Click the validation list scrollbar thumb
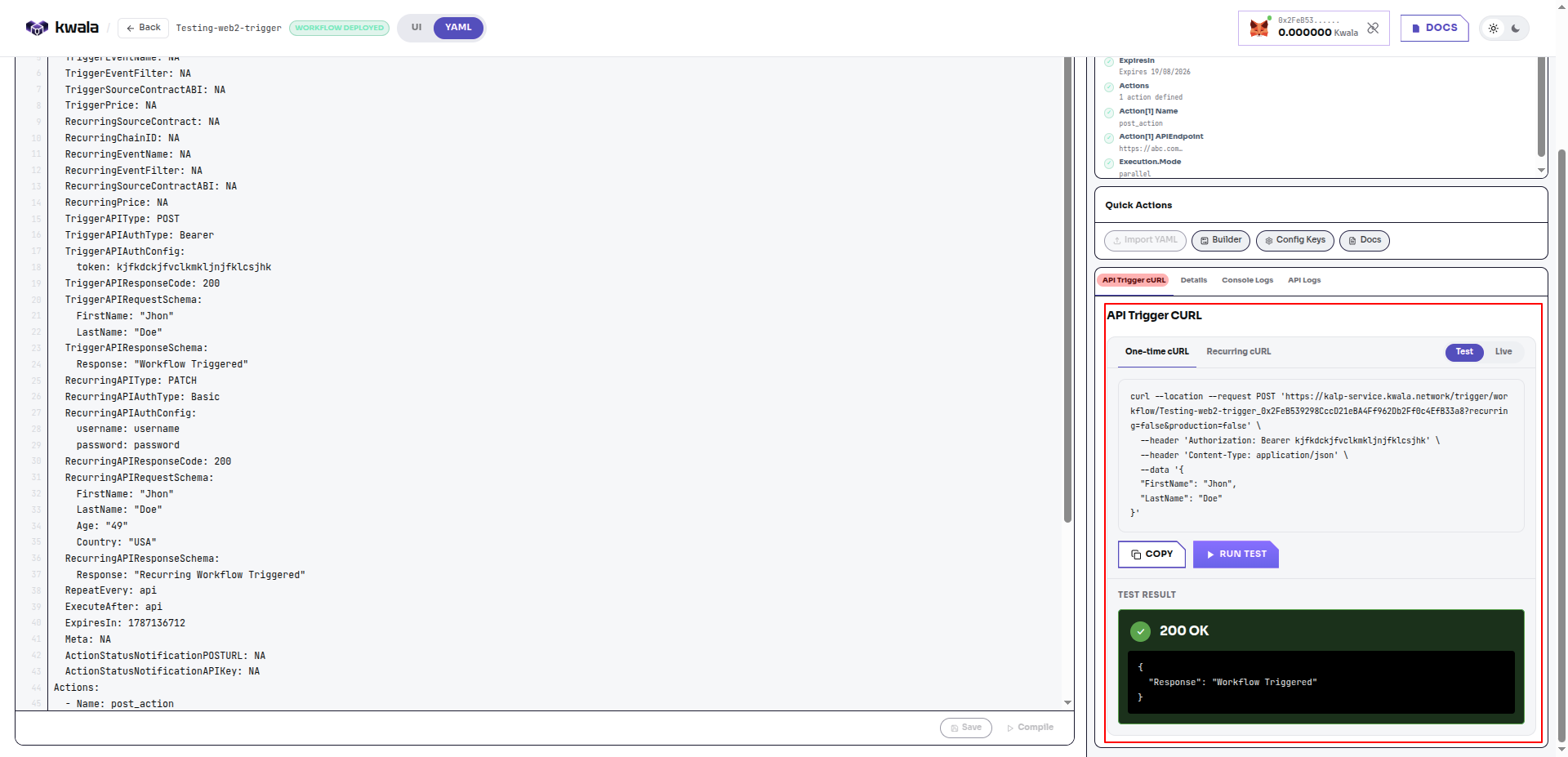 1541,106
